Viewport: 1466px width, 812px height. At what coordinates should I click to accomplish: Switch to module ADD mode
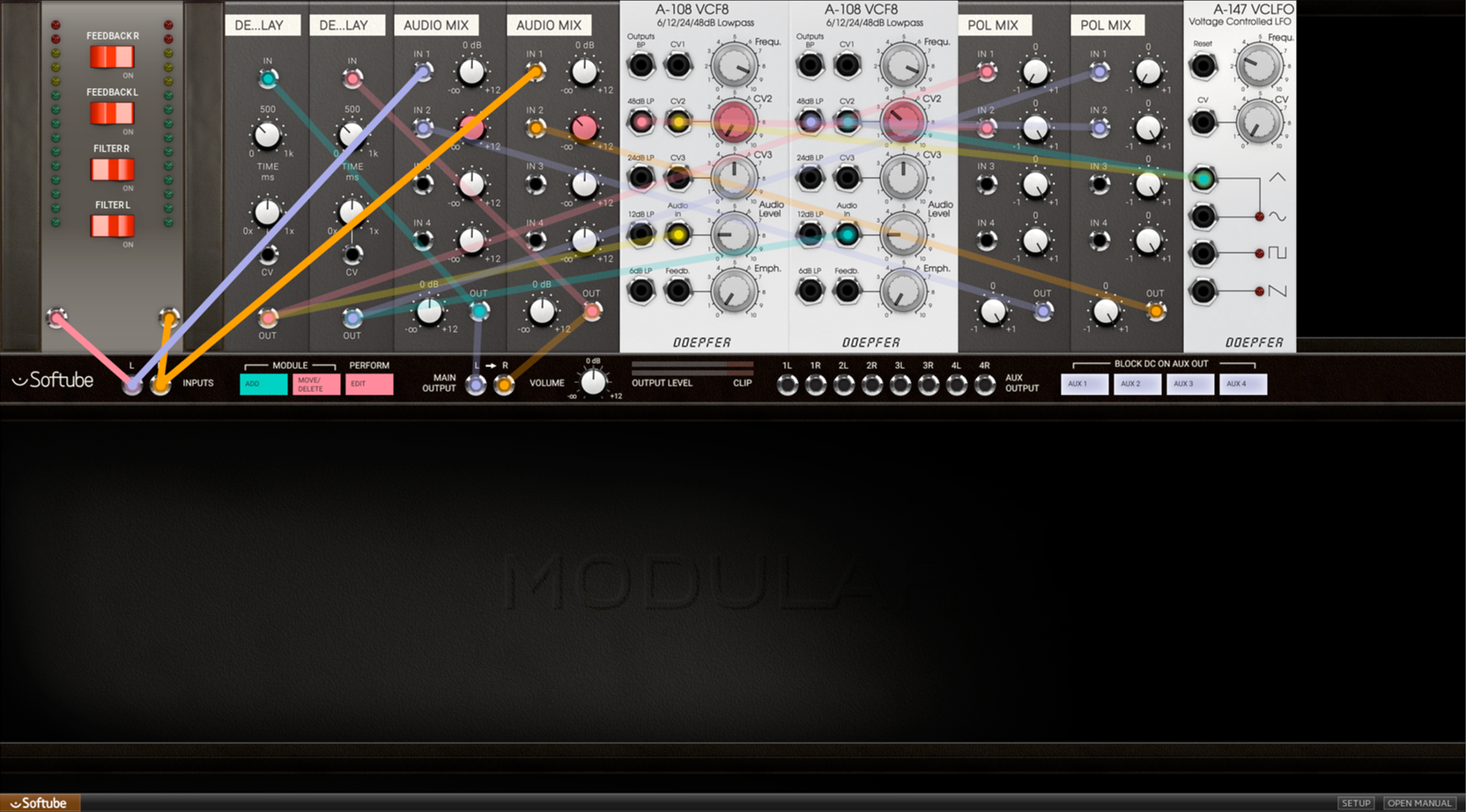(x=263, y=384)
